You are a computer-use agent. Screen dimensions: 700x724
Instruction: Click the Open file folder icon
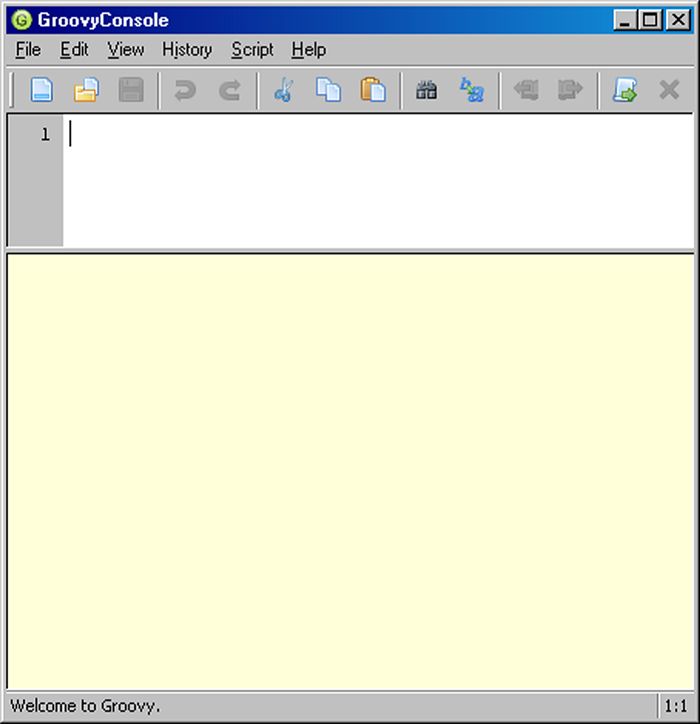tap(86, 90)
